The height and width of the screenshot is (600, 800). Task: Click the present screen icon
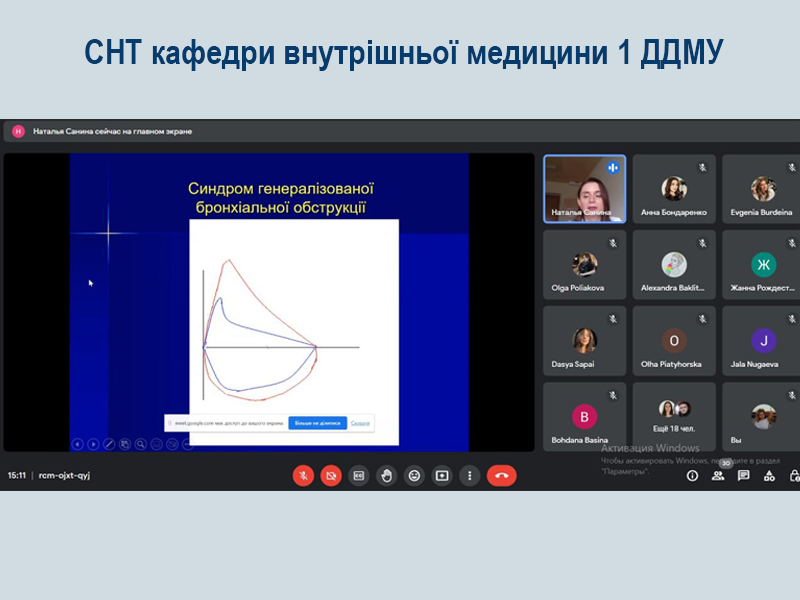point(442,476)
